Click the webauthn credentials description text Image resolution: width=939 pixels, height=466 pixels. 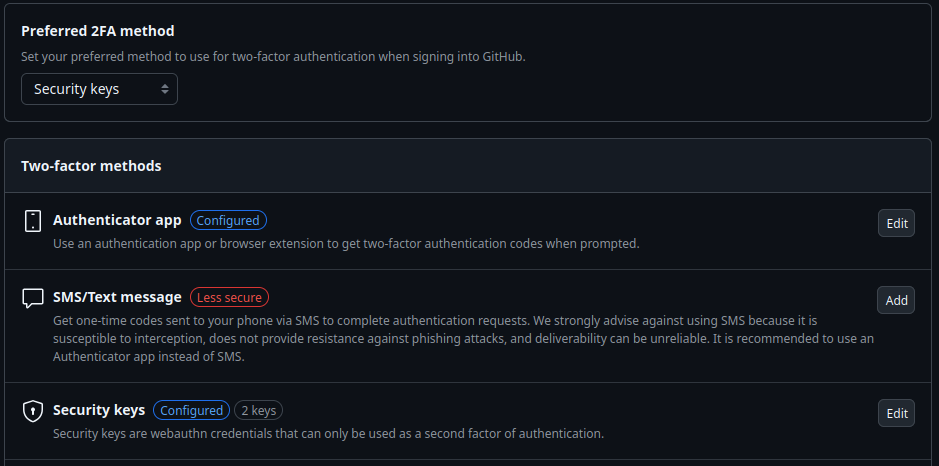coord(328,433)
